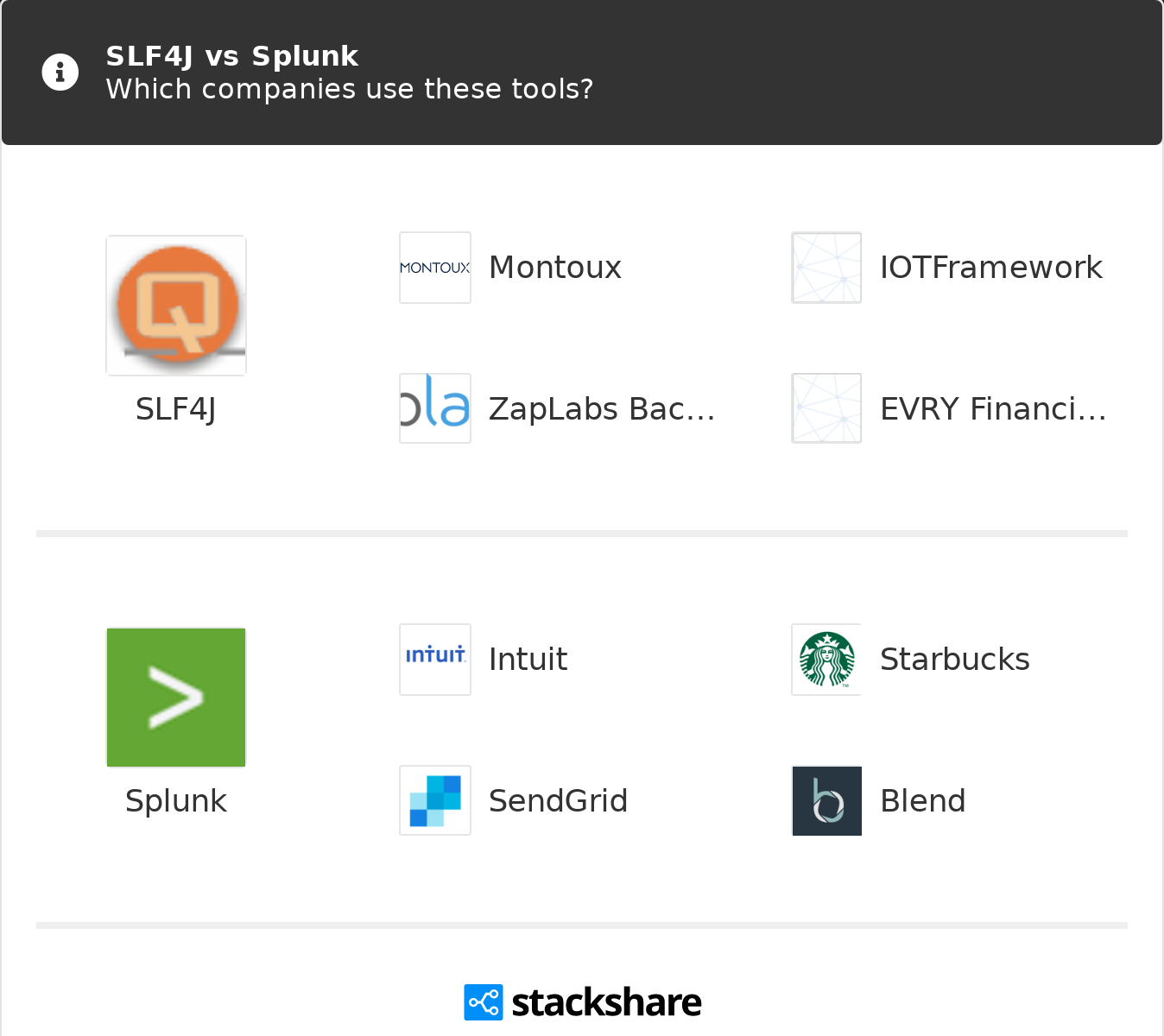Select the header title SLF4J vs Splunk
1164x1036 pixels.
point(231,55)
